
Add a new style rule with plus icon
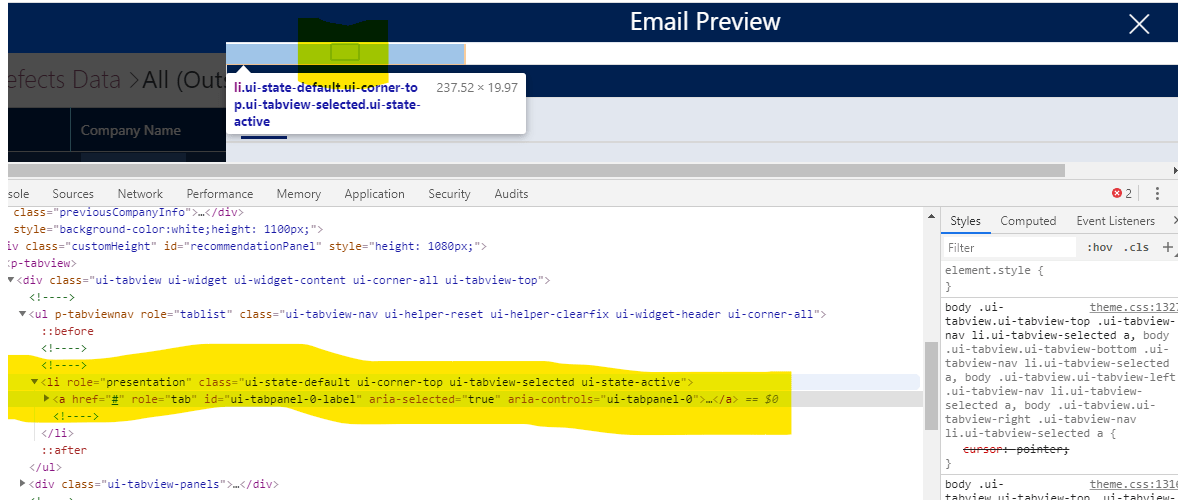1167,247
